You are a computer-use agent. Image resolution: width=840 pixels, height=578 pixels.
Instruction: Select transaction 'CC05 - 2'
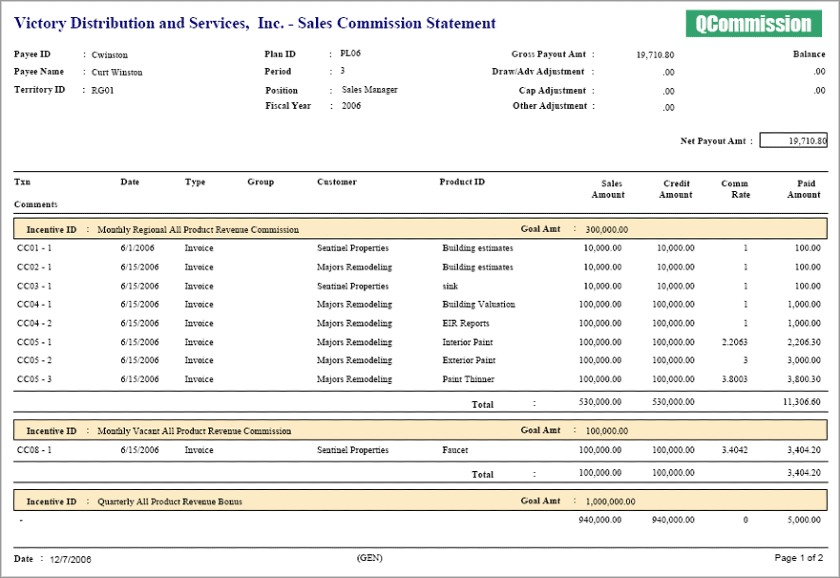click(34, 360)
